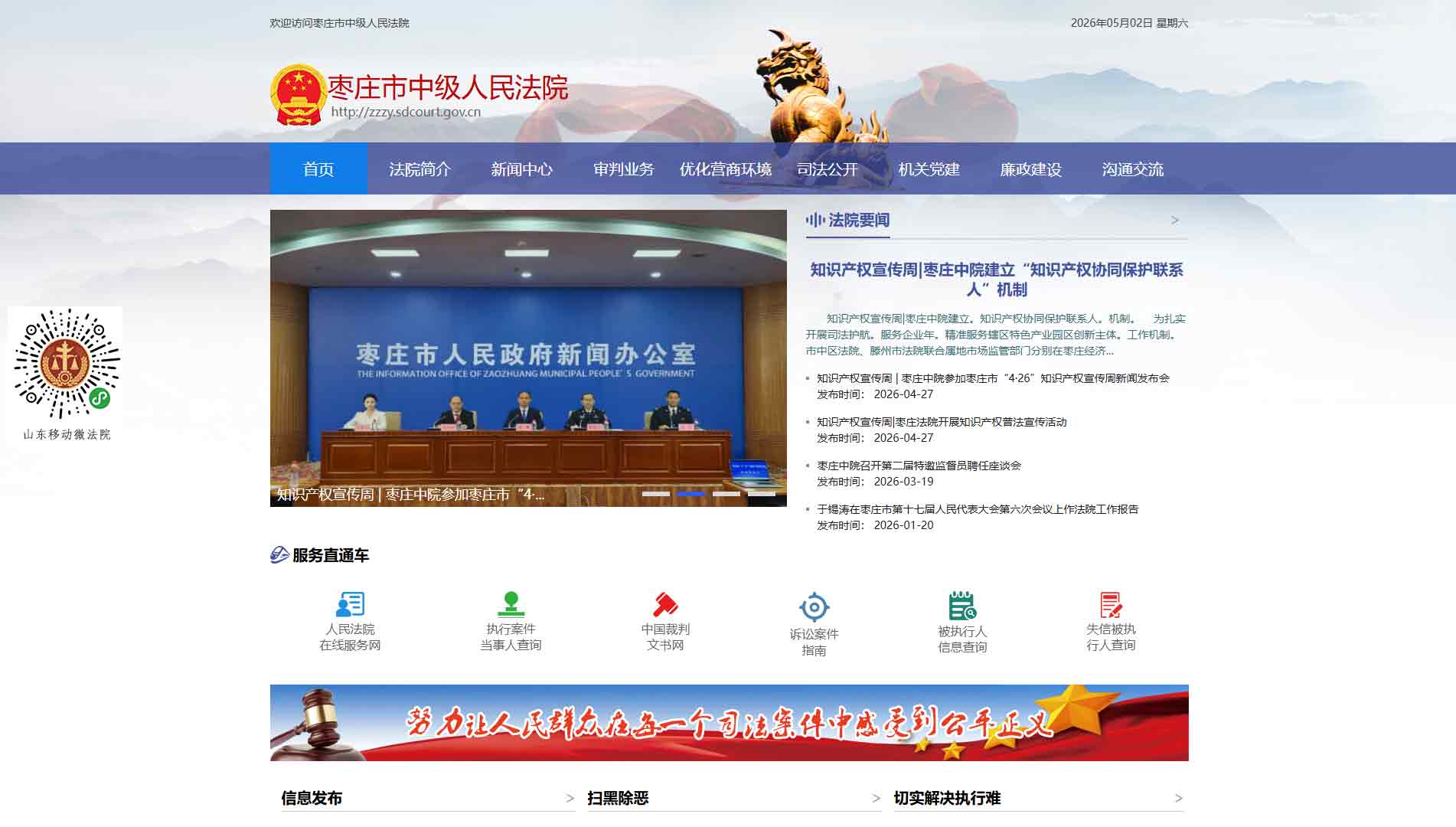This screenshot has height=827, width=1456.
Task: Expand 信息发布 more arrow
Action: 570,798
